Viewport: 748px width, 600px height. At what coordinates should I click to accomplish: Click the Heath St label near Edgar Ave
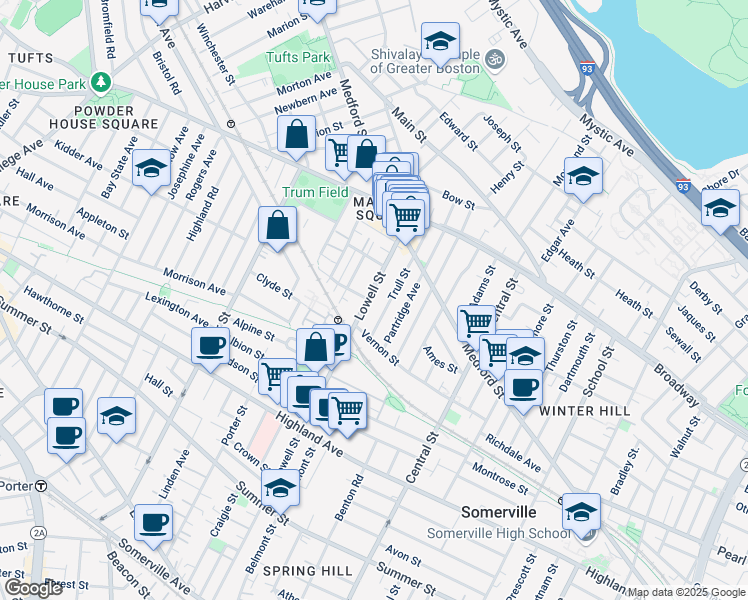click(577, 264)
